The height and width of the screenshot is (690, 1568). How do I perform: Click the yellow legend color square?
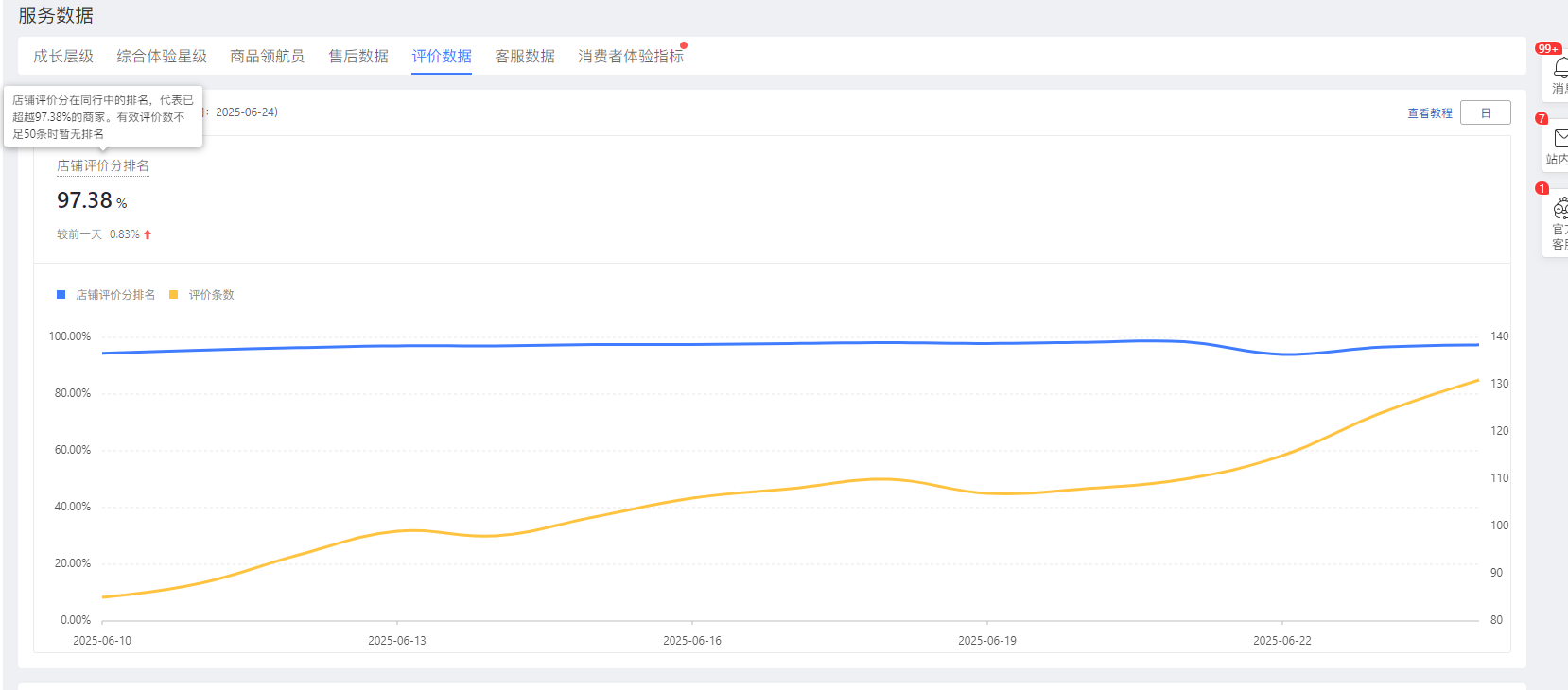point(173,295)
